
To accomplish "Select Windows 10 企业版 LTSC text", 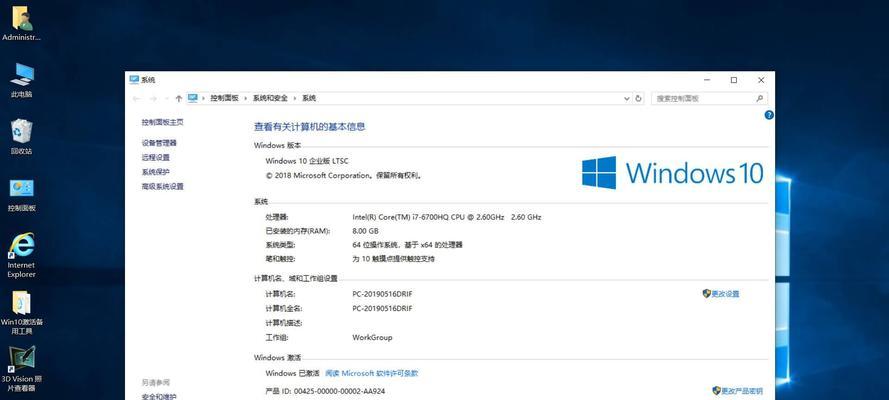I will coord(307,161).
